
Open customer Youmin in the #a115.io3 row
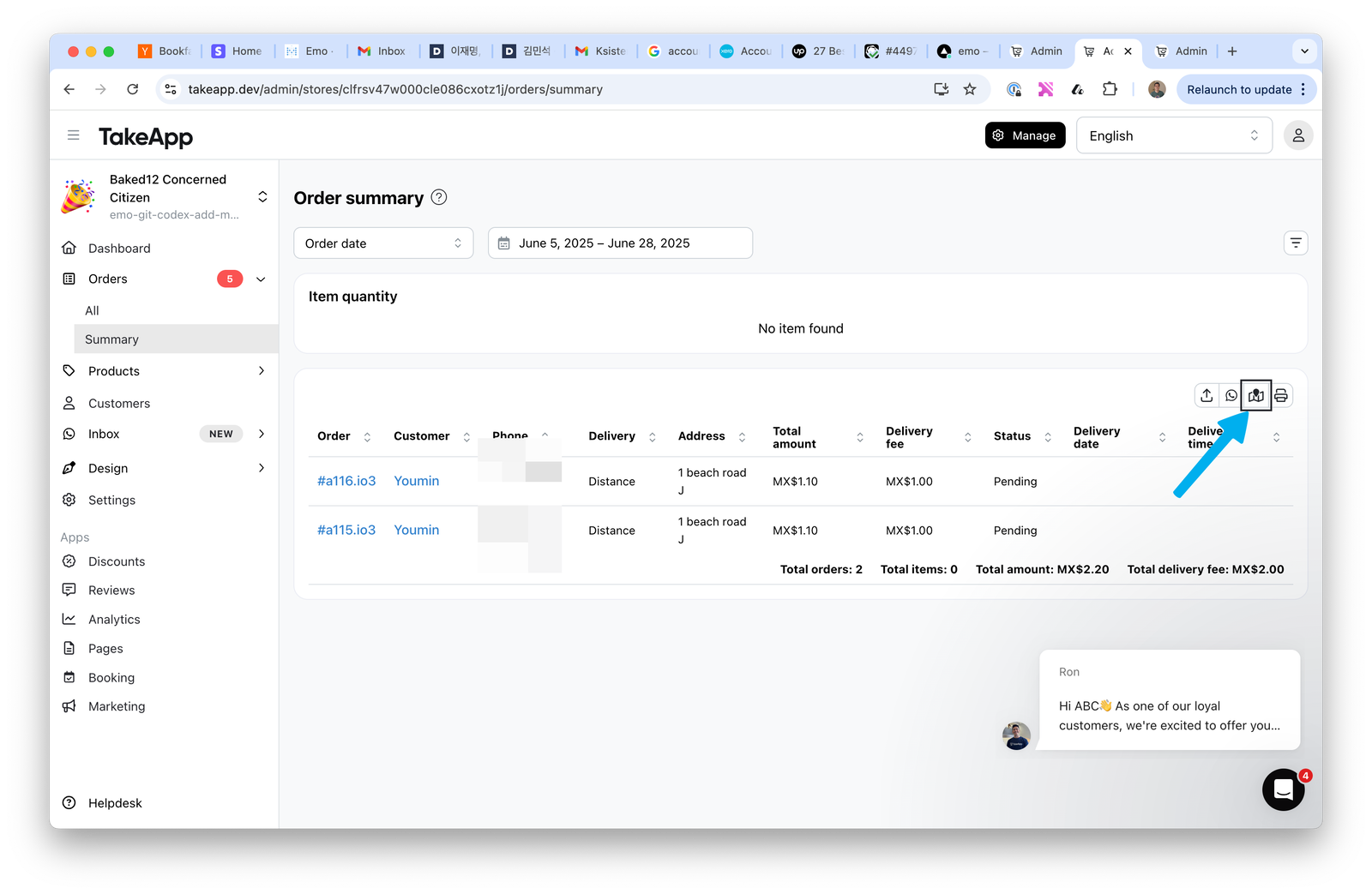pos(417,530)
